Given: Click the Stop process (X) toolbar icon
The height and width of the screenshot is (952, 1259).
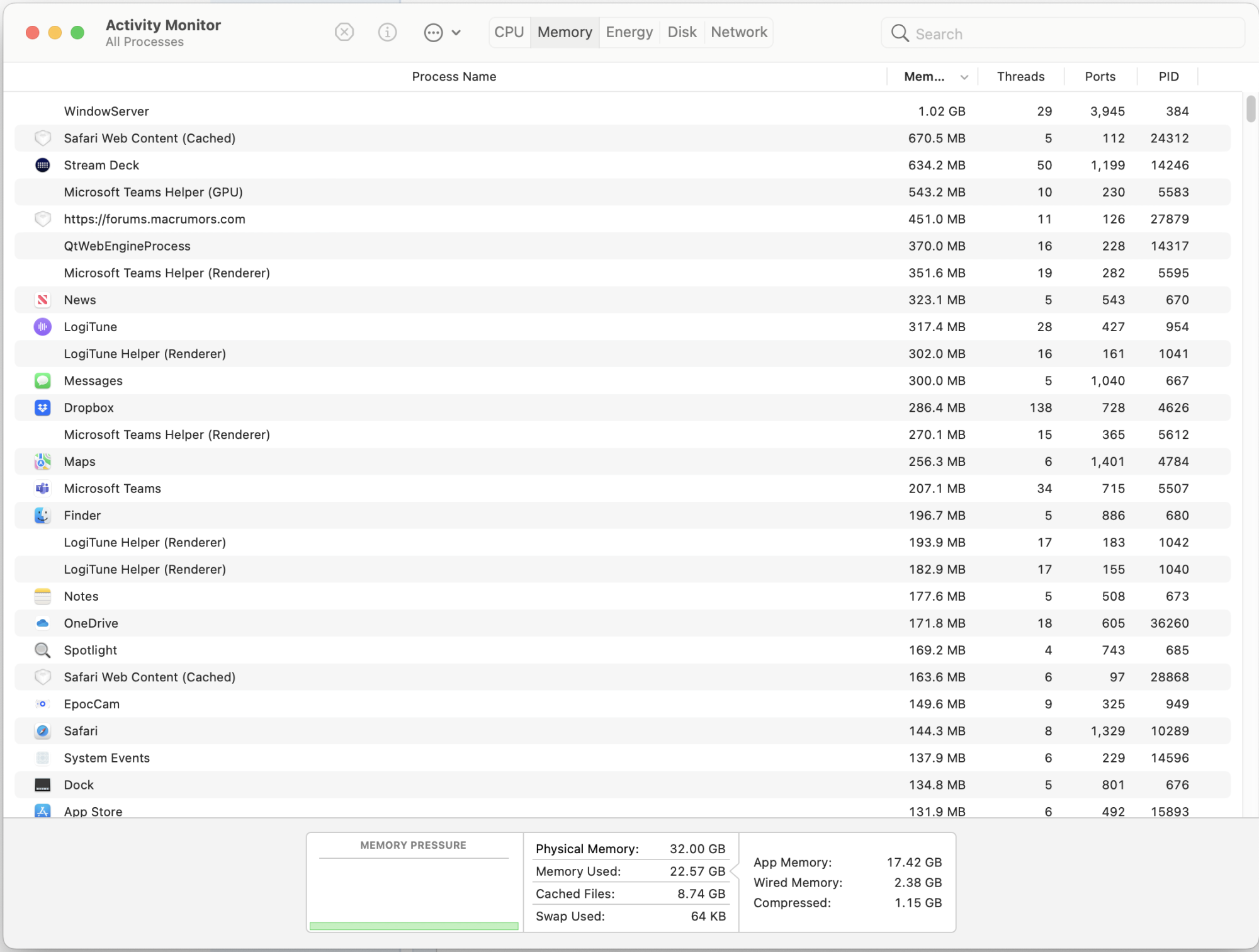Looking at the screenshot, I should pos(344,32).
